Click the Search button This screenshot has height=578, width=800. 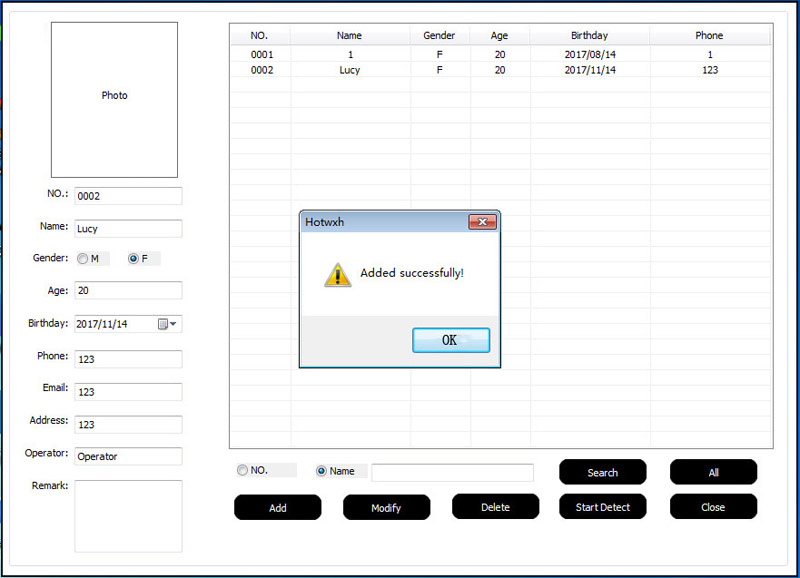(603, 472)
